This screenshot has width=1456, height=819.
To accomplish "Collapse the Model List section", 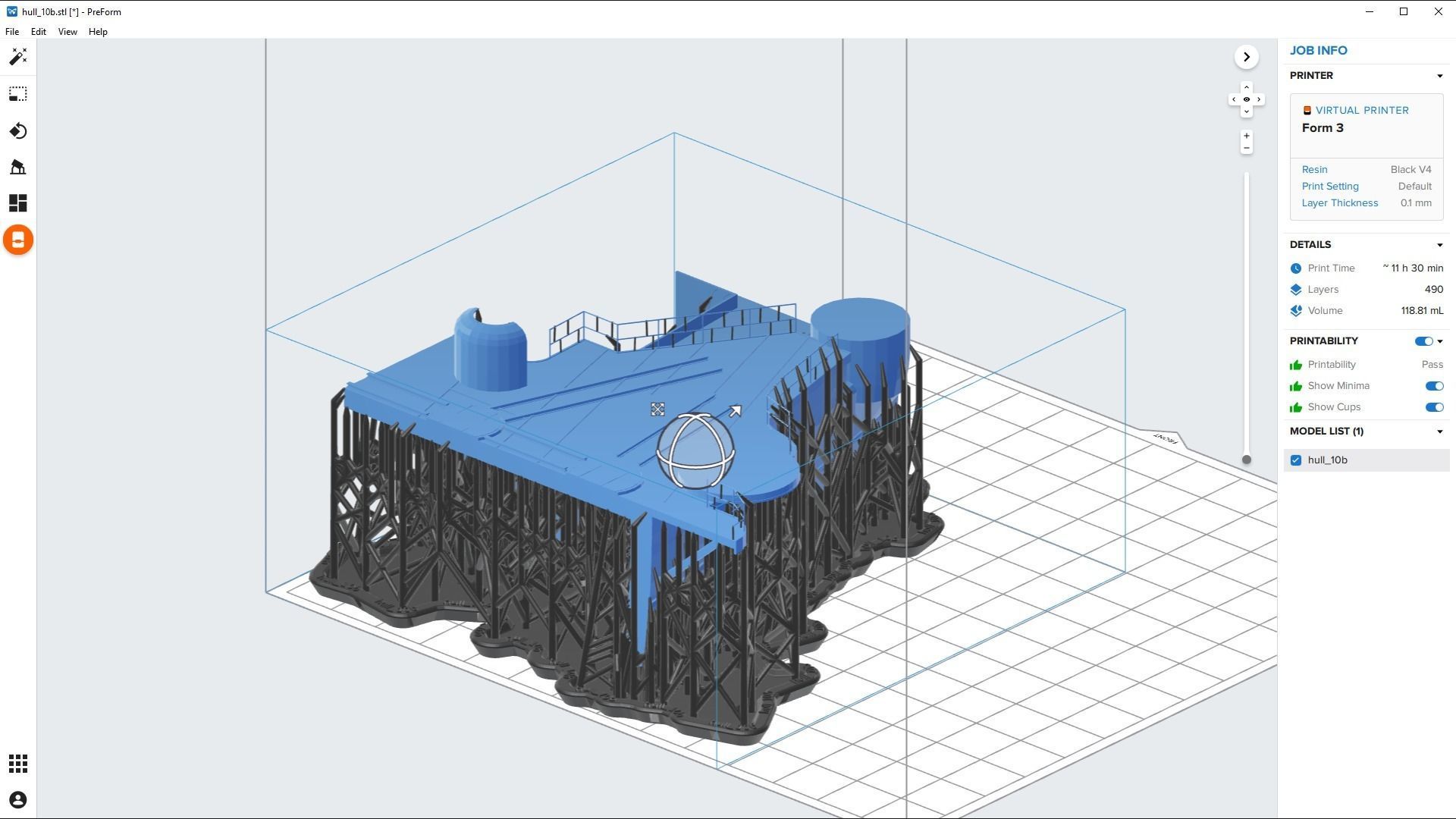I will pyautogui.click(x=1439, y=431).
